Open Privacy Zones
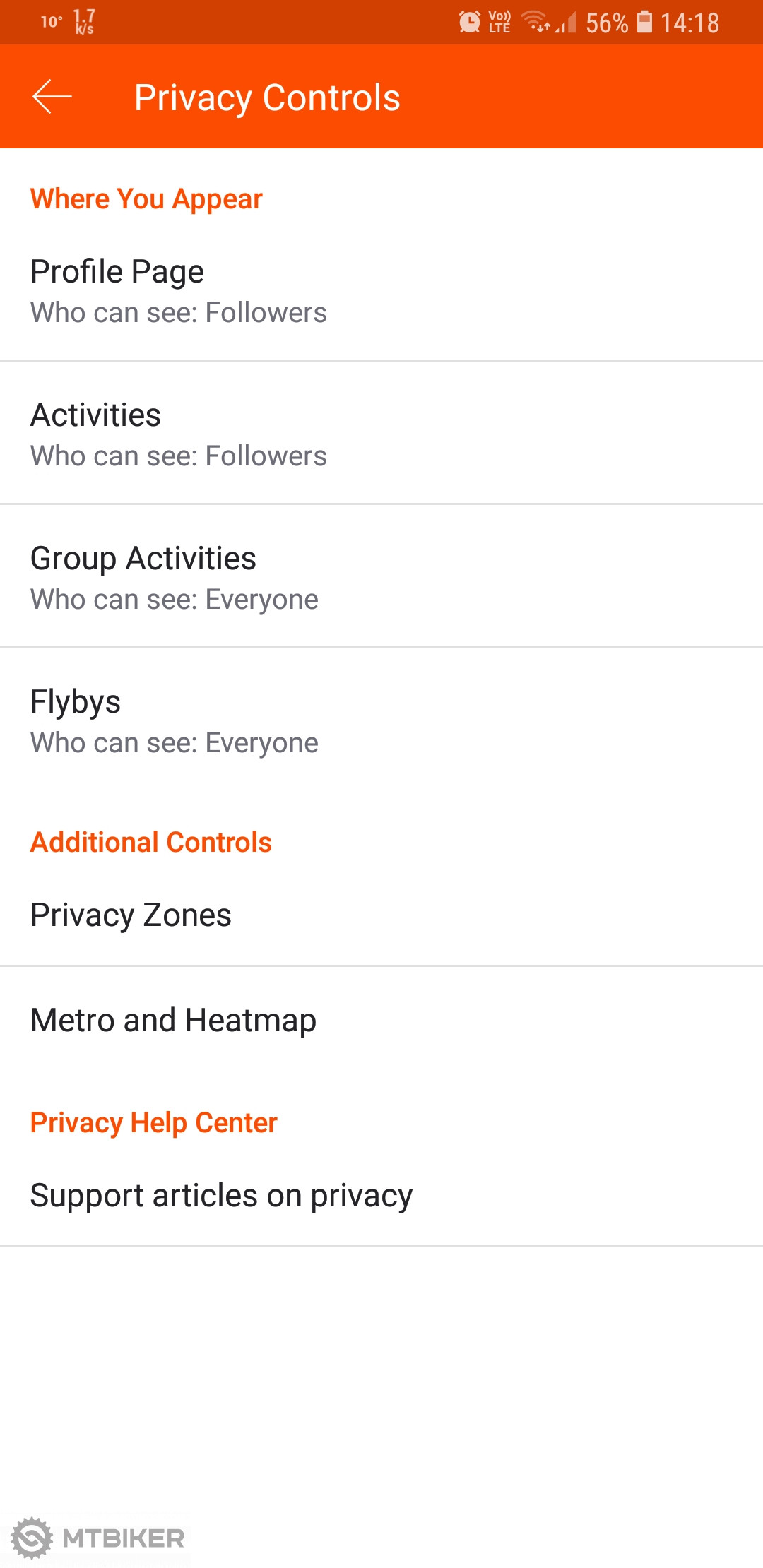763x1568 pixels. click(x=381, y=915)
